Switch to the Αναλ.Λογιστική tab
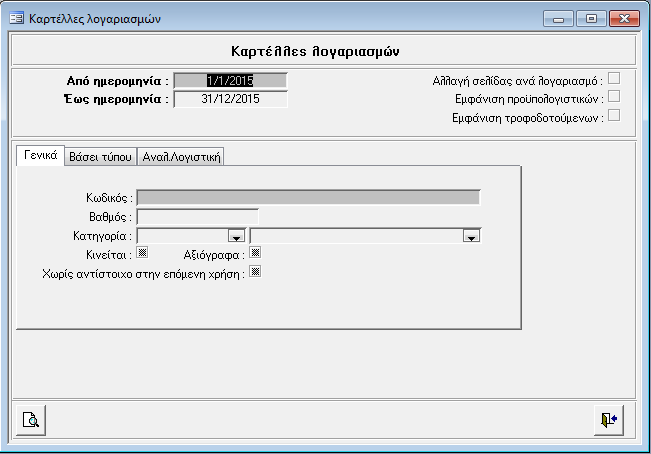 tap(181, 156)
